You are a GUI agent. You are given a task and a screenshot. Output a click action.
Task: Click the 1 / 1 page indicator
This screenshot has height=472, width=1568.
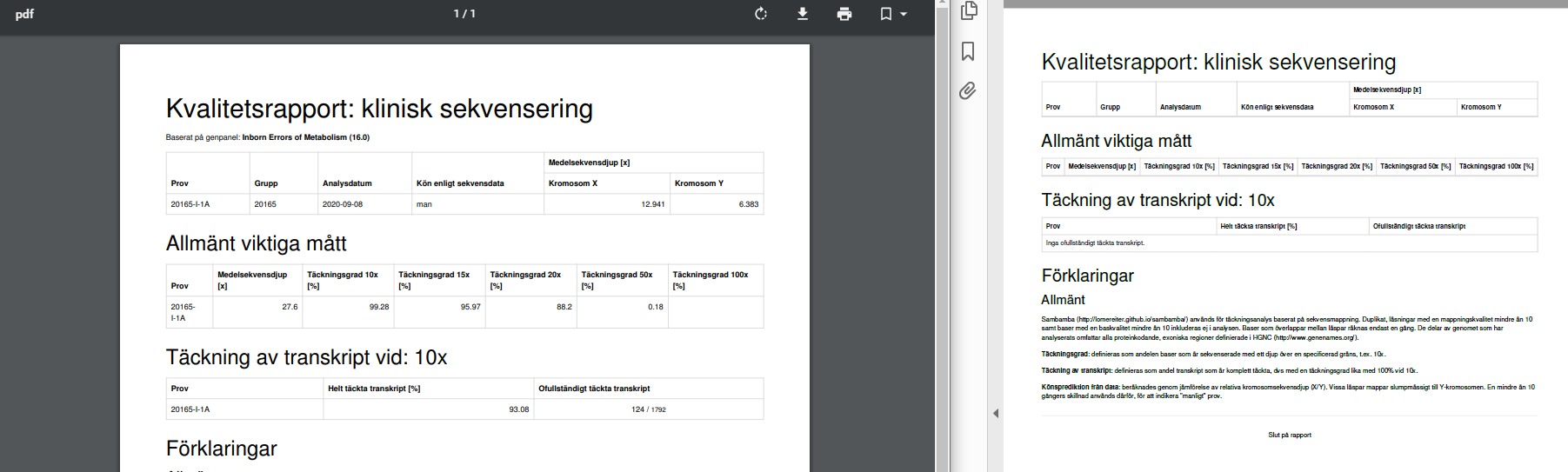point(464,14)
